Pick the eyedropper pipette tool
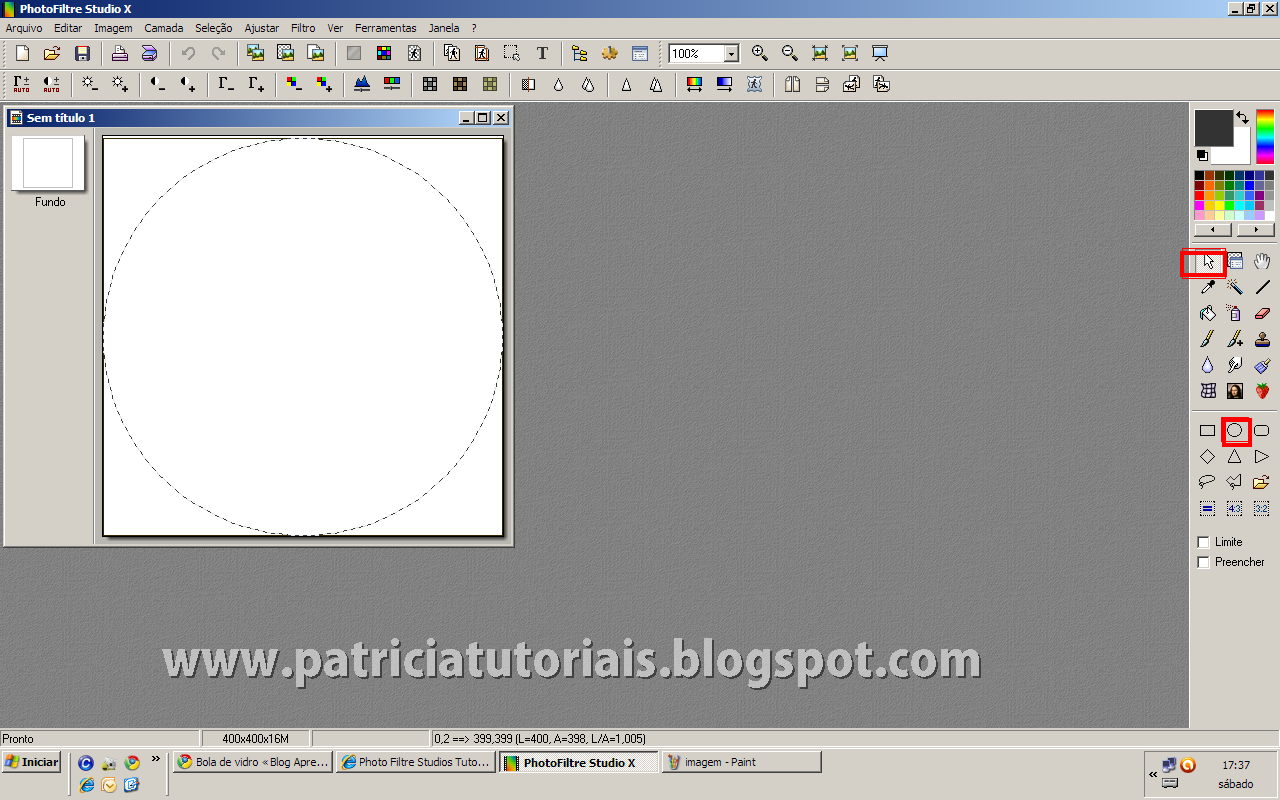The image size is (1280, 800). pos(1208,288)
